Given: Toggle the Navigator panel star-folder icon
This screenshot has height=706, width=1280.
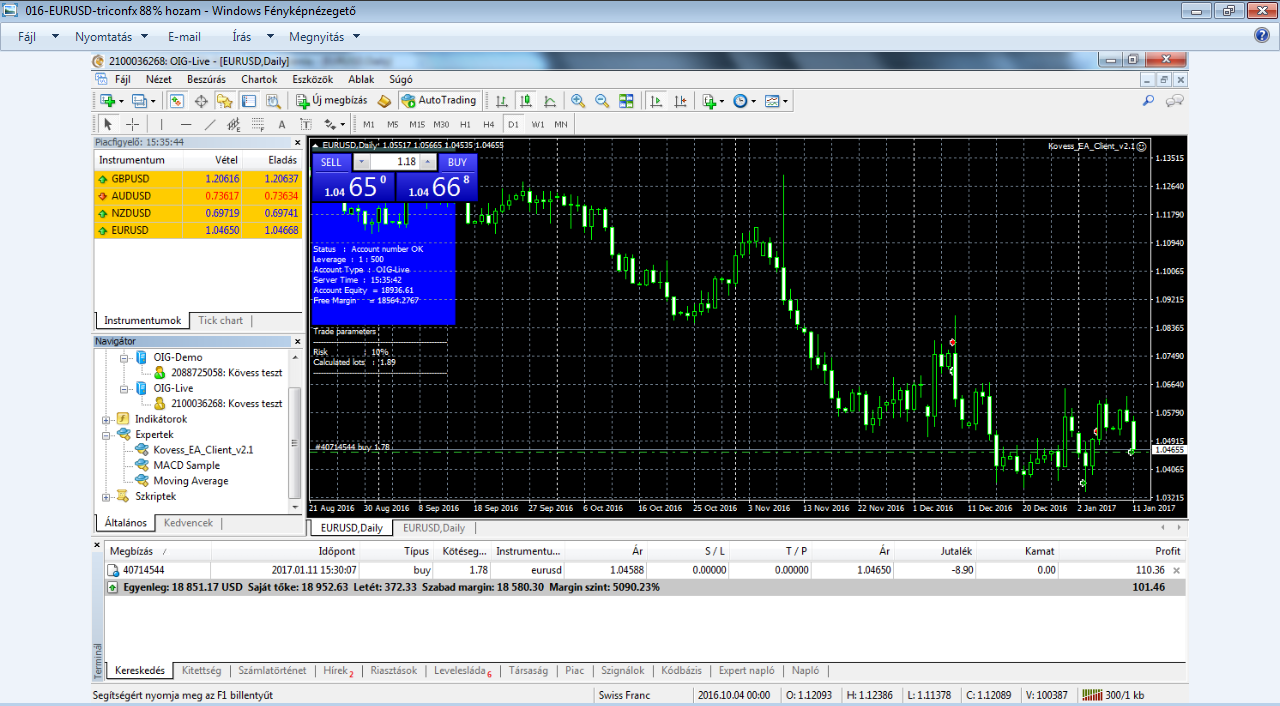Looking at the screenshot, I should pos(225,101).
